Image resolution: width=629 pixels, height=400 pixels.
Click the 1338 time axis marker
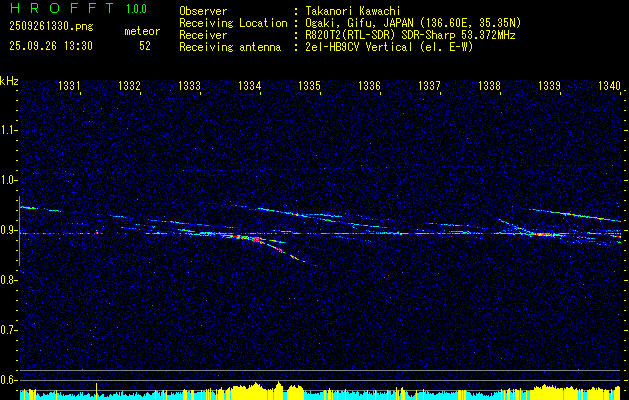(489, 85)
